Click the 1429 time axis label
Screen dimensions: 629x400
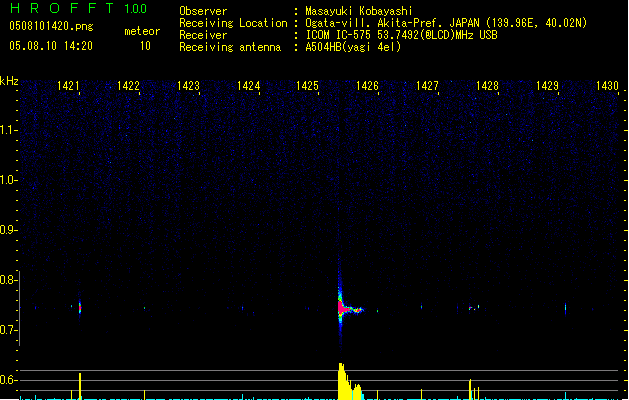pyautogui.click(x=547, y=86)
